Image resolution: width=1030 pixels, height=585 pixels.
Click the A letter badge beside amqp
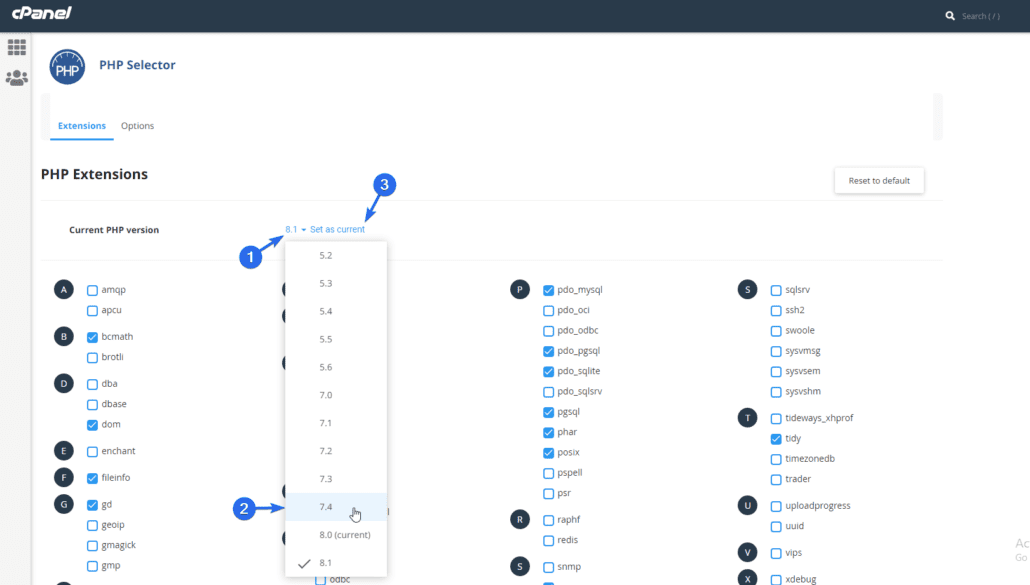click(64, 290)
